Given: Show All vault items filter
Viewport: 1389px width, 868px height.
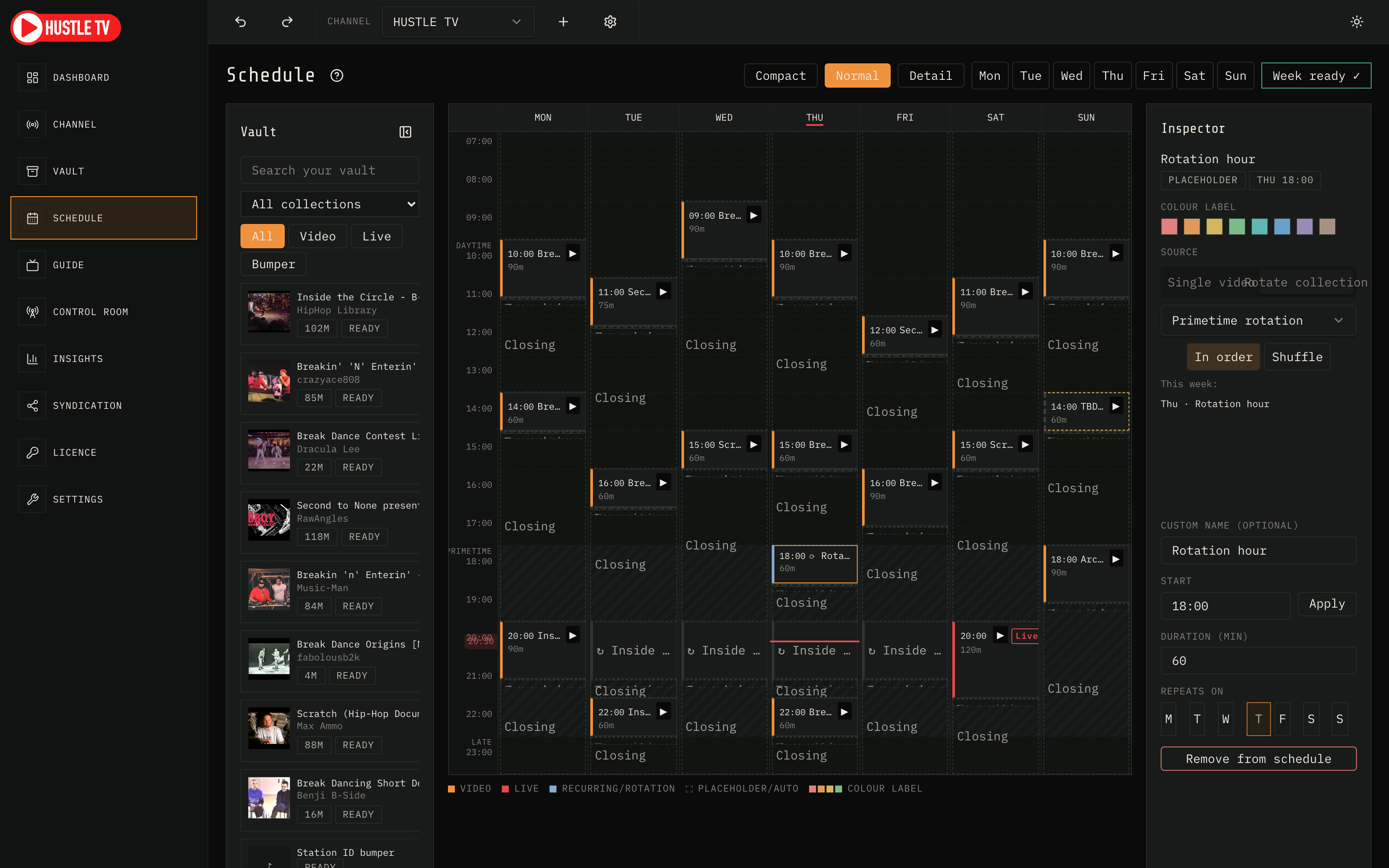Looking at the screenshot, I should point(262,236).
